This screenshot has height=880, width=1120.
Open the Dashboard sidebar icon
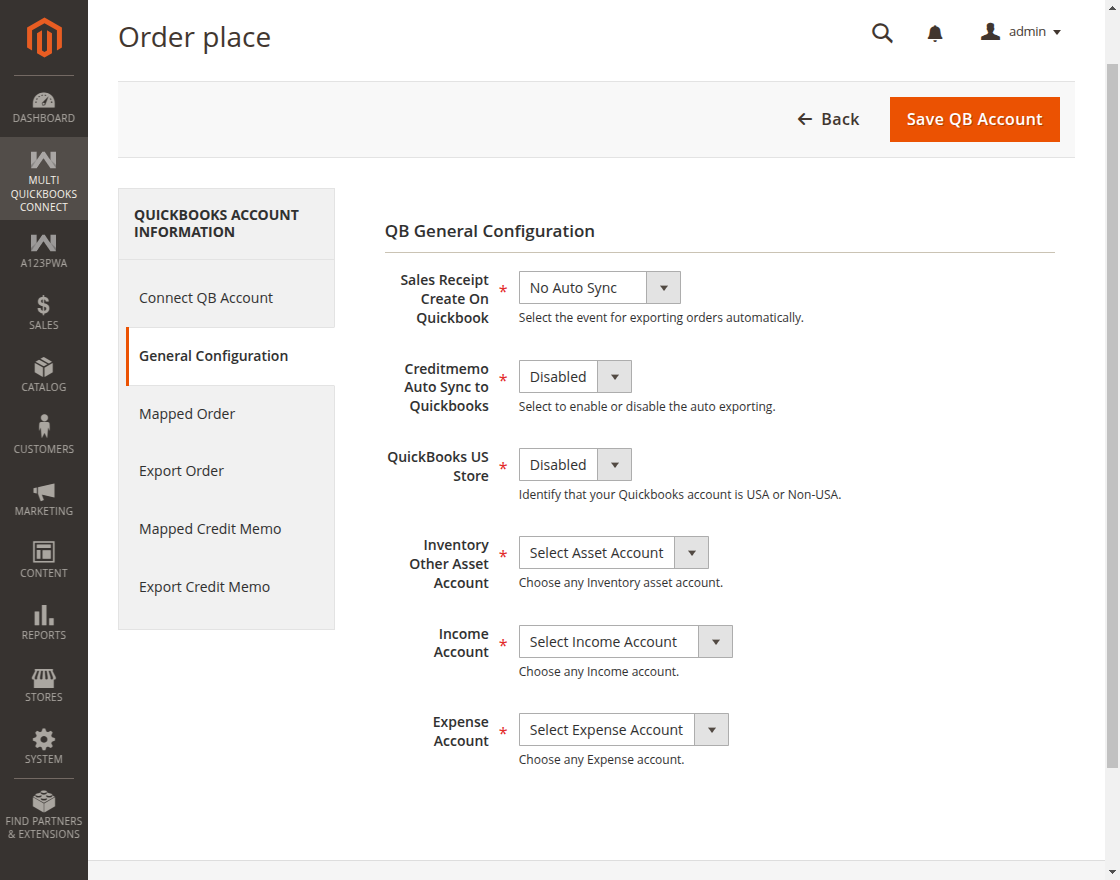point(44,101)
